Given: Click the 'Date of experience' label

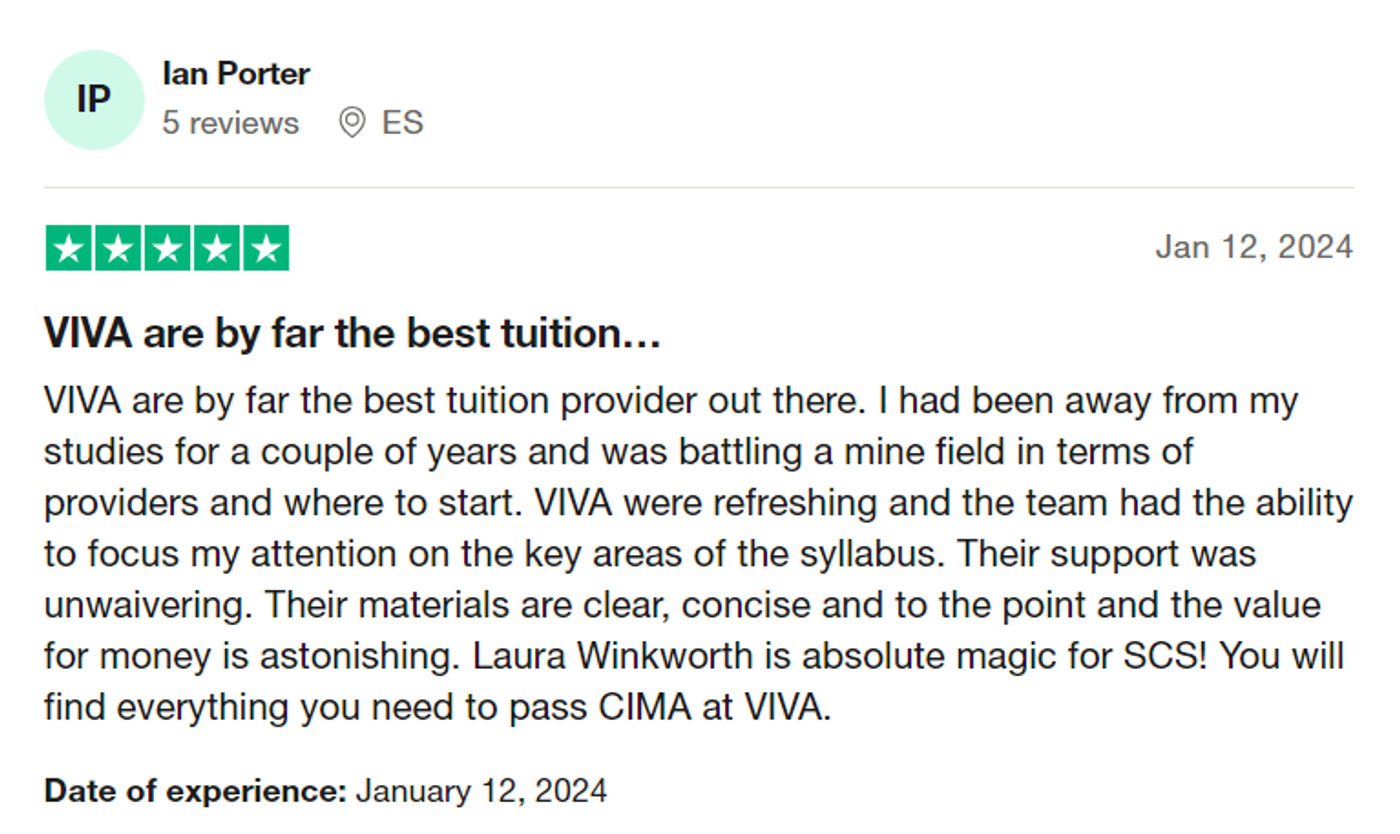Looking at the screenshot, I should point(195,791).
